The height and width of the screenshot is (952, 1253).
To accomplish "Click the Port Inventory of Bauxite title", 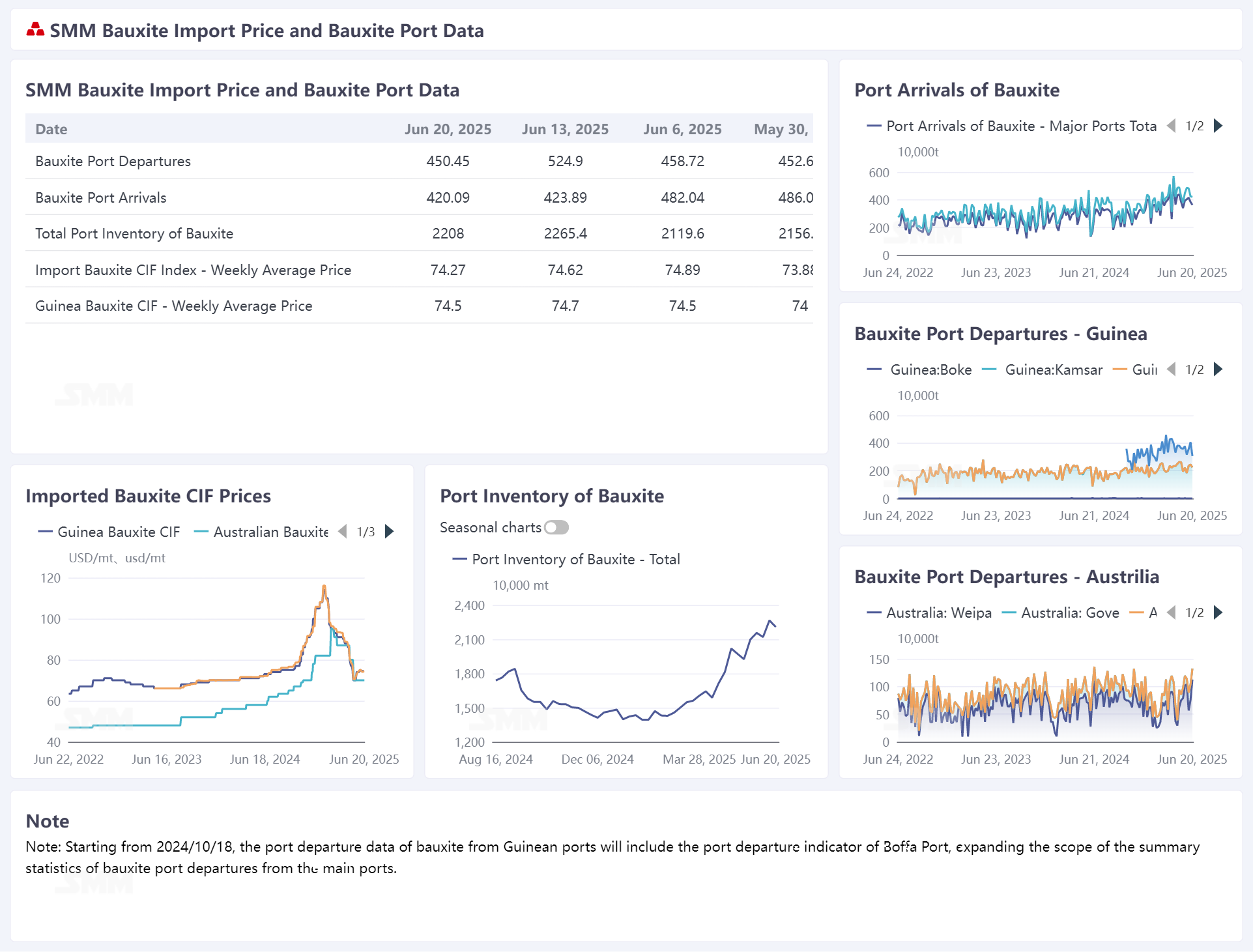I will tap(552, 496).
